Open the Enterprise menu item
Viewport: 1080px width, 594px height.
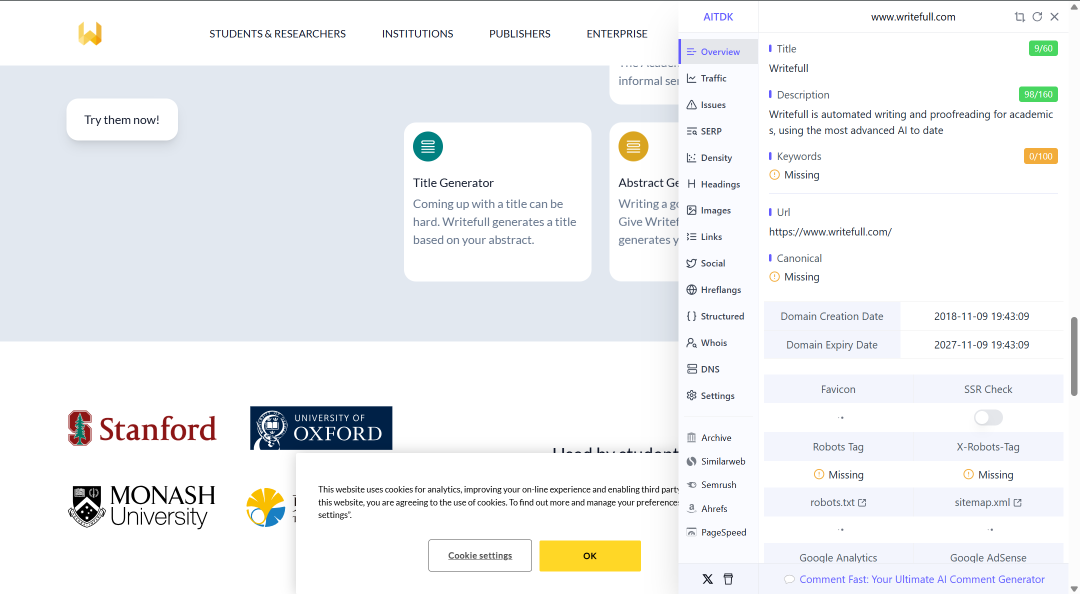point(616,33)
